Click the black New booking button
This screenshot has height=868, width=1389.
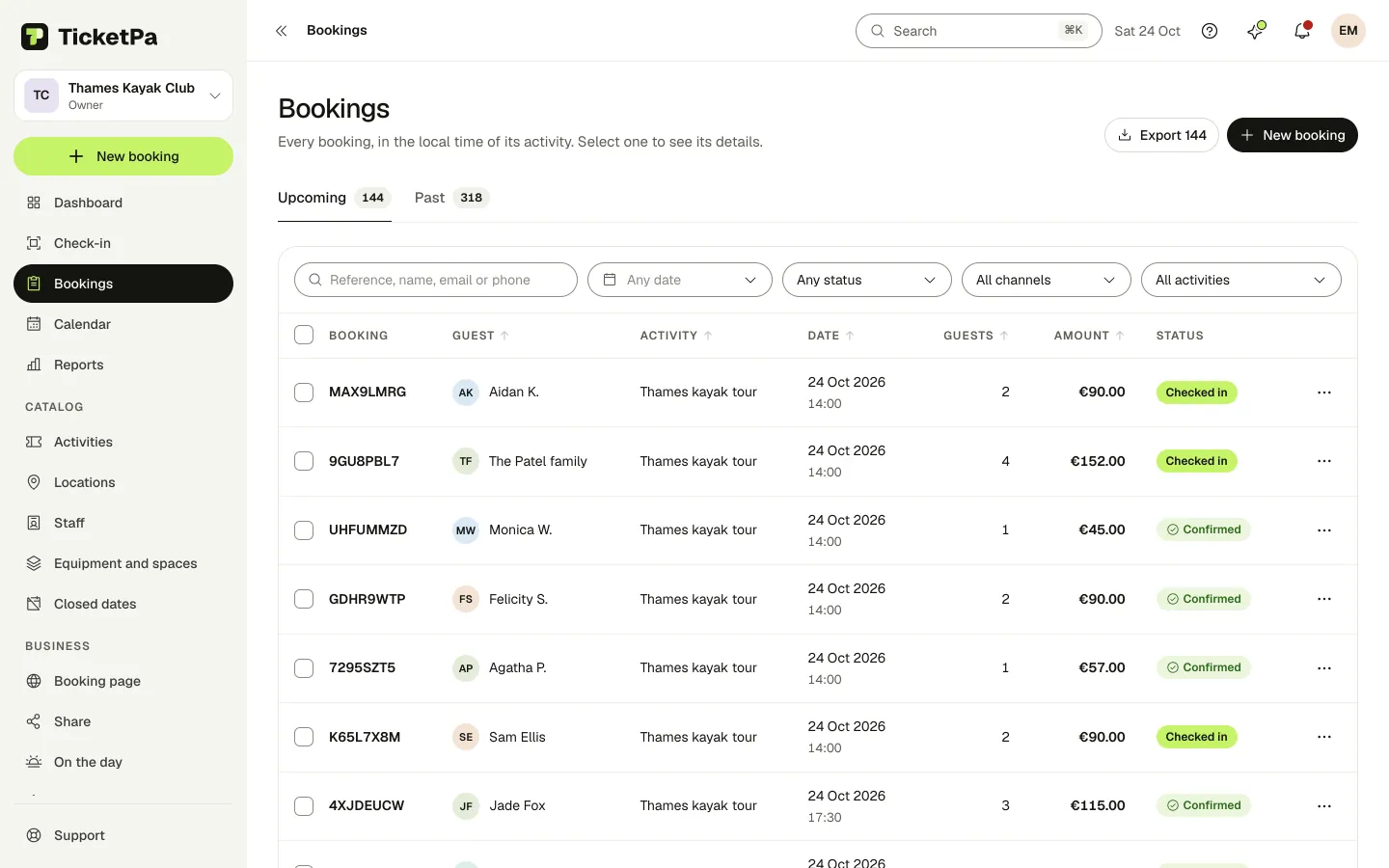(1293, 135)
